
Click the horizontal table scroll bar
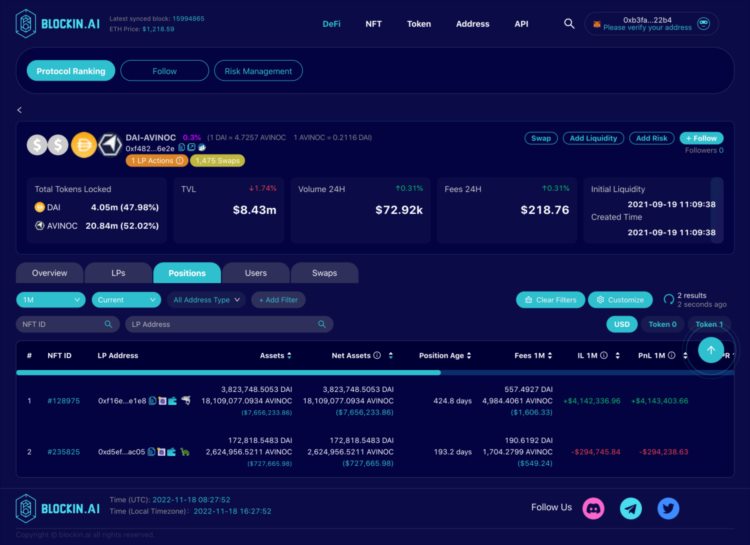228,372
